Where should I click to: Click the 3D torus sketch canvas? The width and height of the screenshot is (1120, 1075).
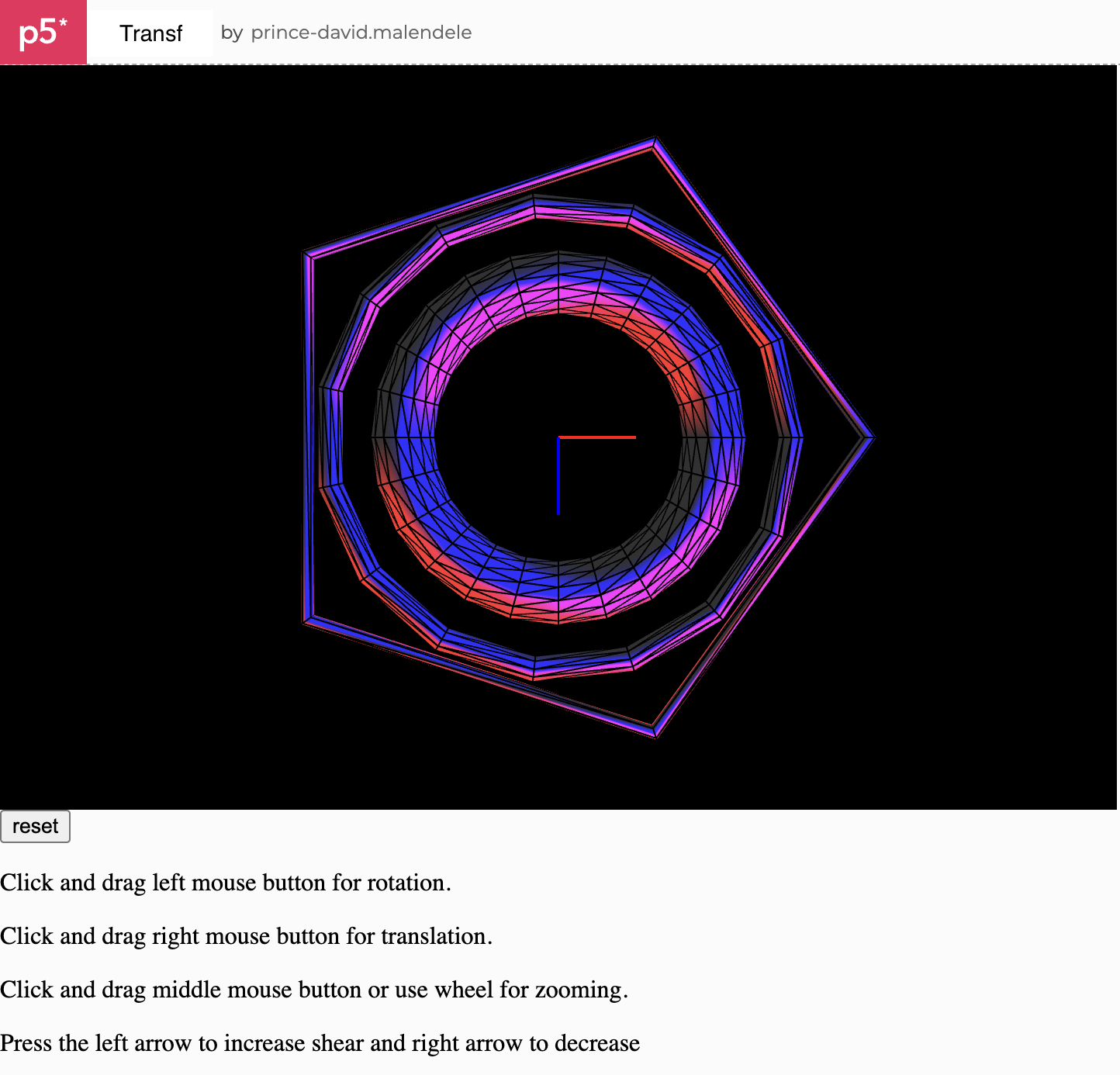558,437
